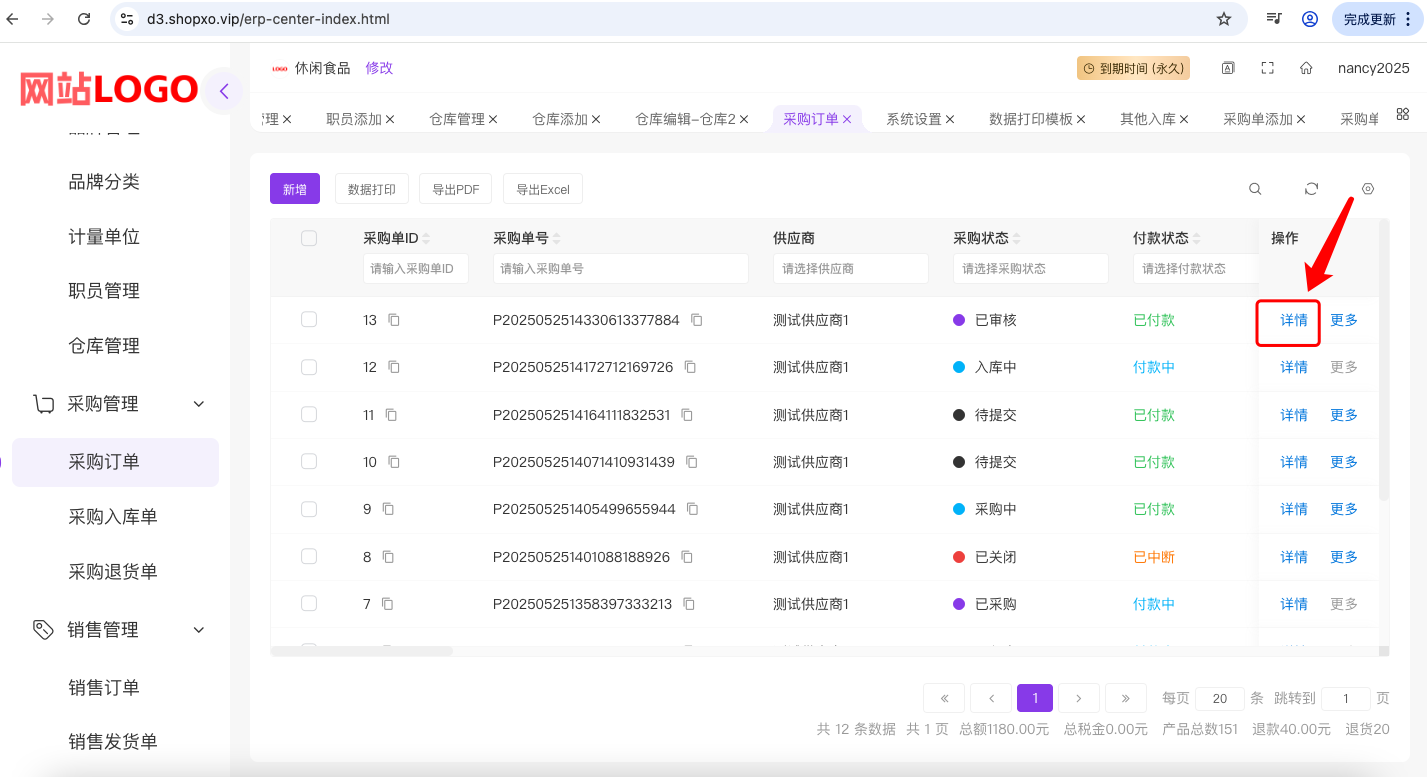1427x777 pixels.
Task: Open the tab grid menu icon
Action: pyautogui.click(x=1403, y=114)
